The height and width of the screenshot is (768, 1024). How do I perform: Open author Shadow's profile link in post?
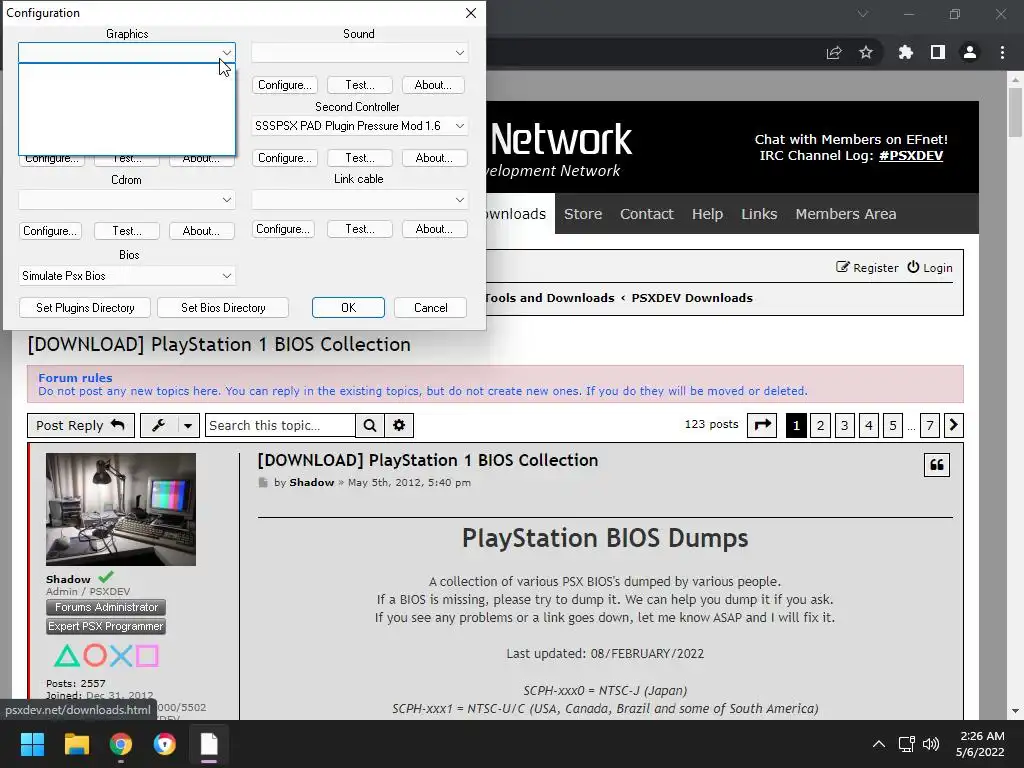pos(312,483)
